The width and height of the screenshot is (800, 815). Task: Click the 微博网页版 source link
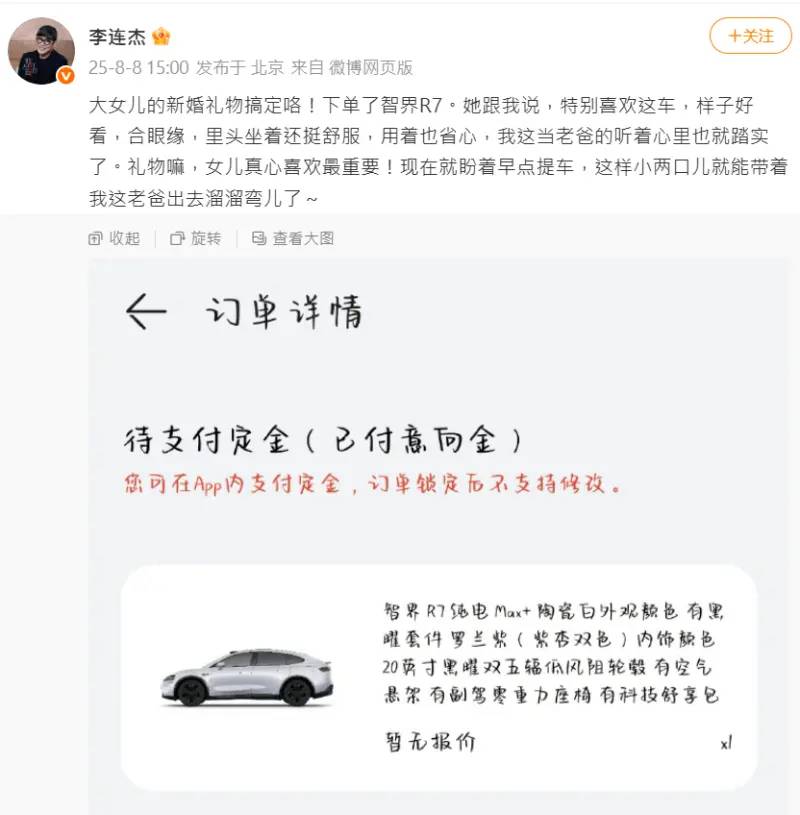371,68
